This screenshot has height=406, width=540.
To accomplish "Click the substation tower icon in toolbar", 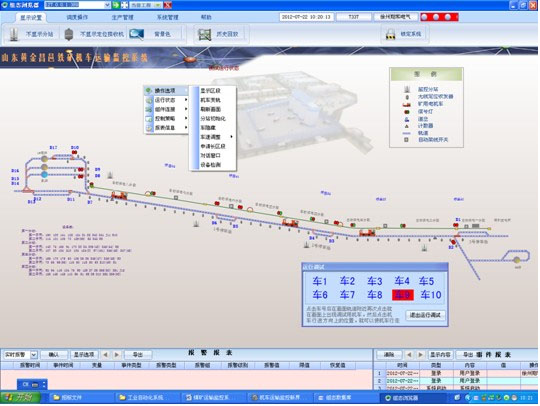I will pos(14,34).
